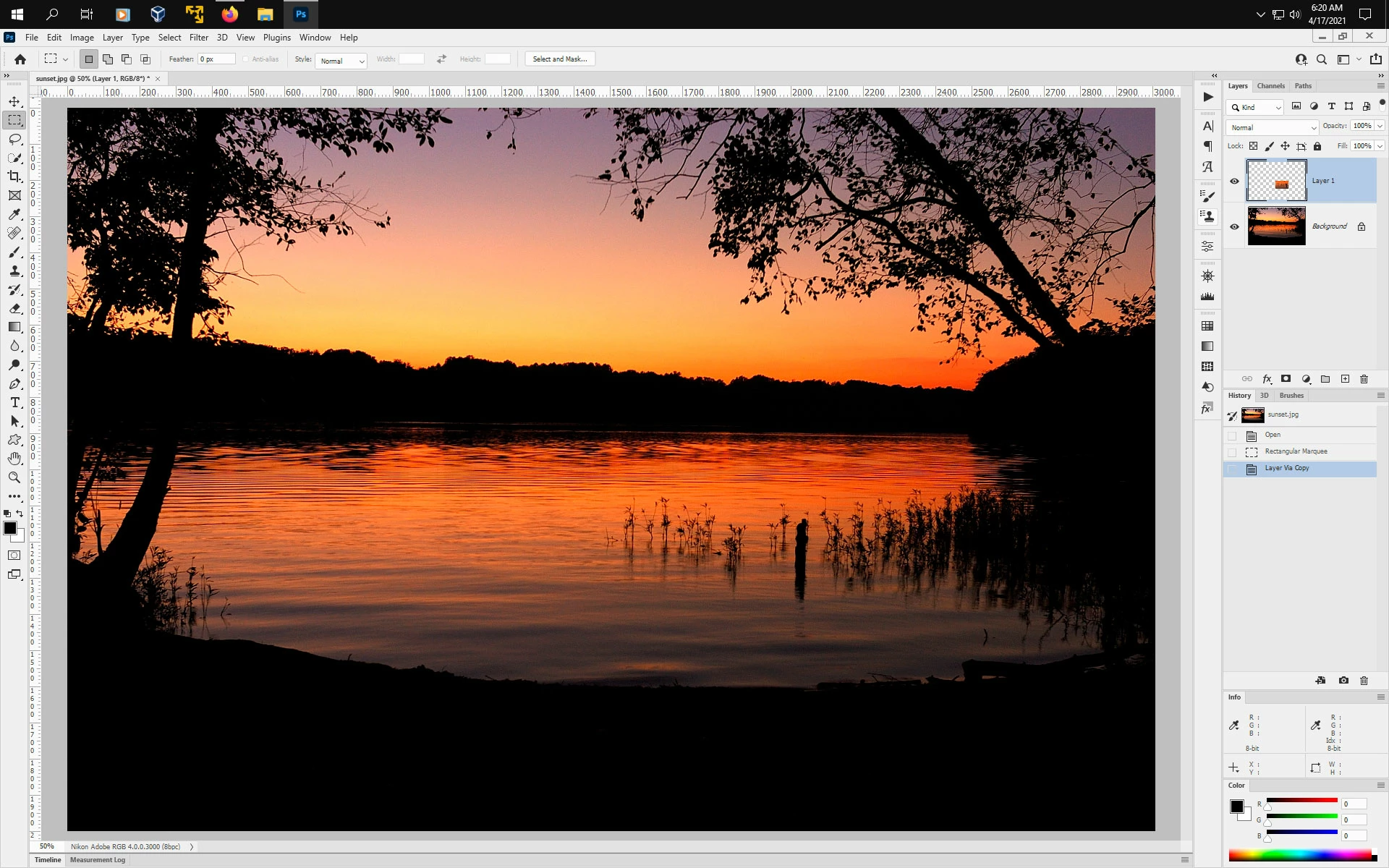
Task: Open the marquee Style dropdown
Action: [341, 61]
